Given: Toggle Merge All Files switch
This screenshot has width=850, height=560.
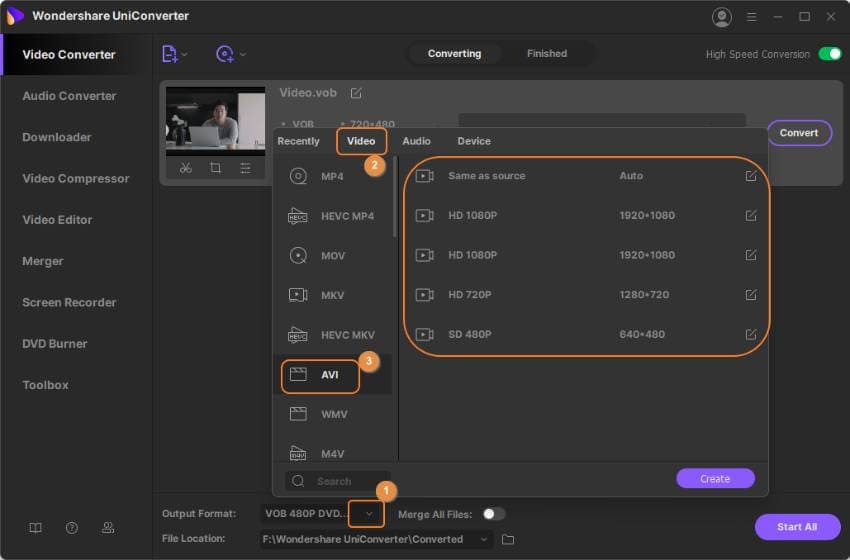Looking at the screenshot, I should pyautogui.click(x=493, y=513).
